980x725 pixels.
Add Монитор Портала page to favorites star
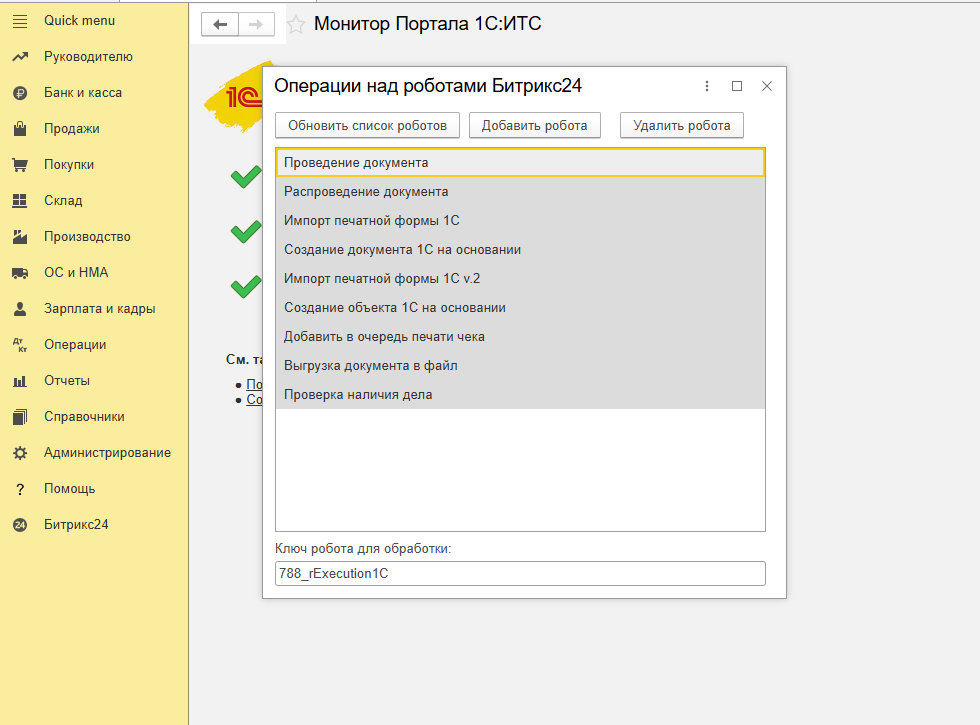295,24
